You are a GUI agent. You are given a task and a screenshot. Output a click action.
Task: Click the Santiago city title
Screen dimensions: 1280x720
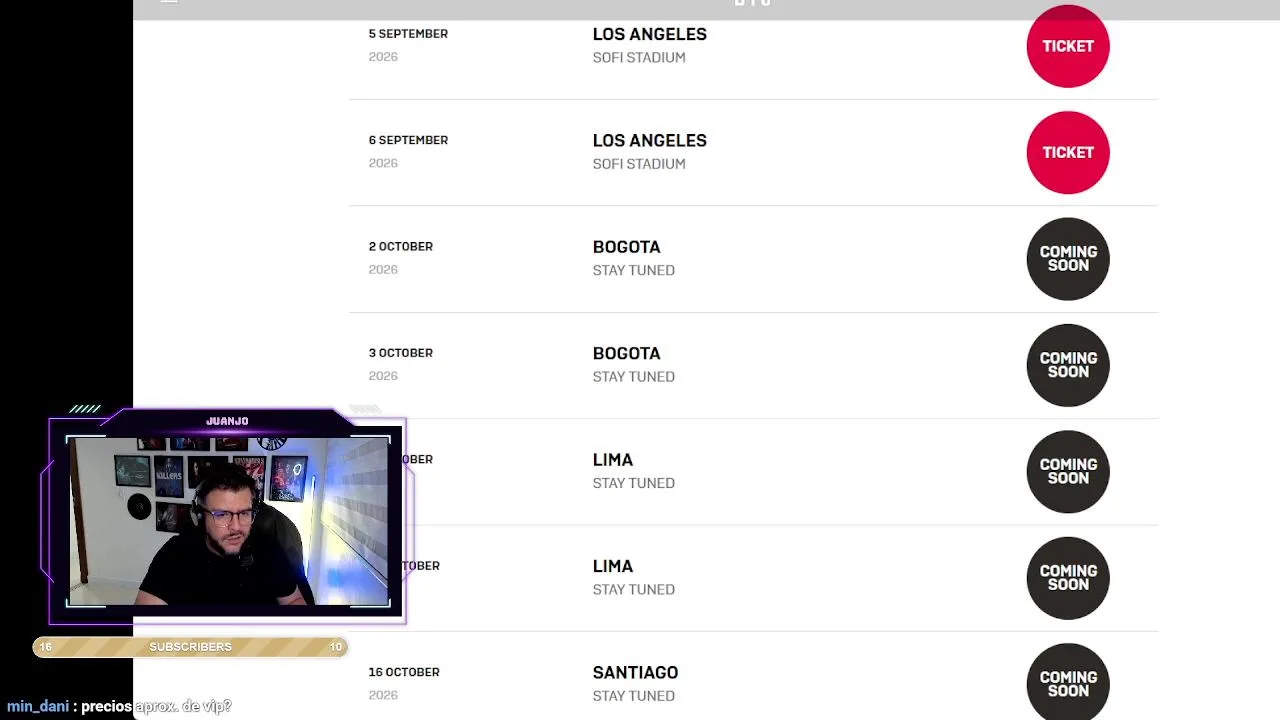635,672
